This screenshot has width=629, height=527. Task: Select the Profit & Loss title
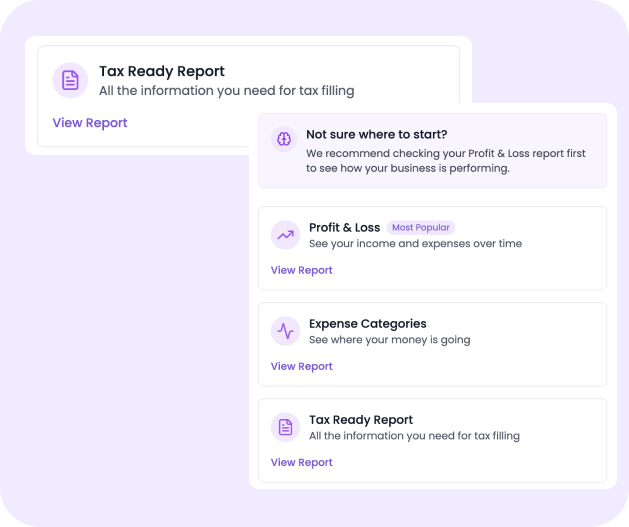pos(345,227)
